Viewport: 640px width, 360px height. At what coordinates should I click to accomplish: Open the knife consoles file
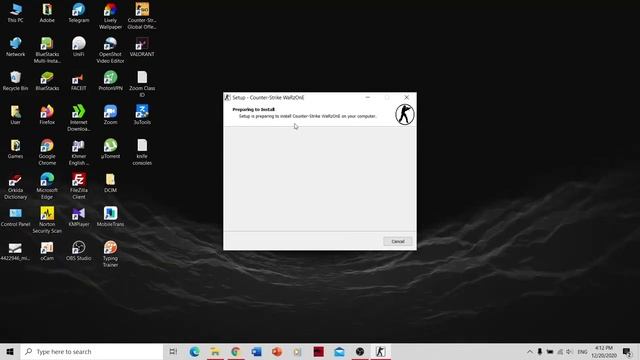click(142, 152)
